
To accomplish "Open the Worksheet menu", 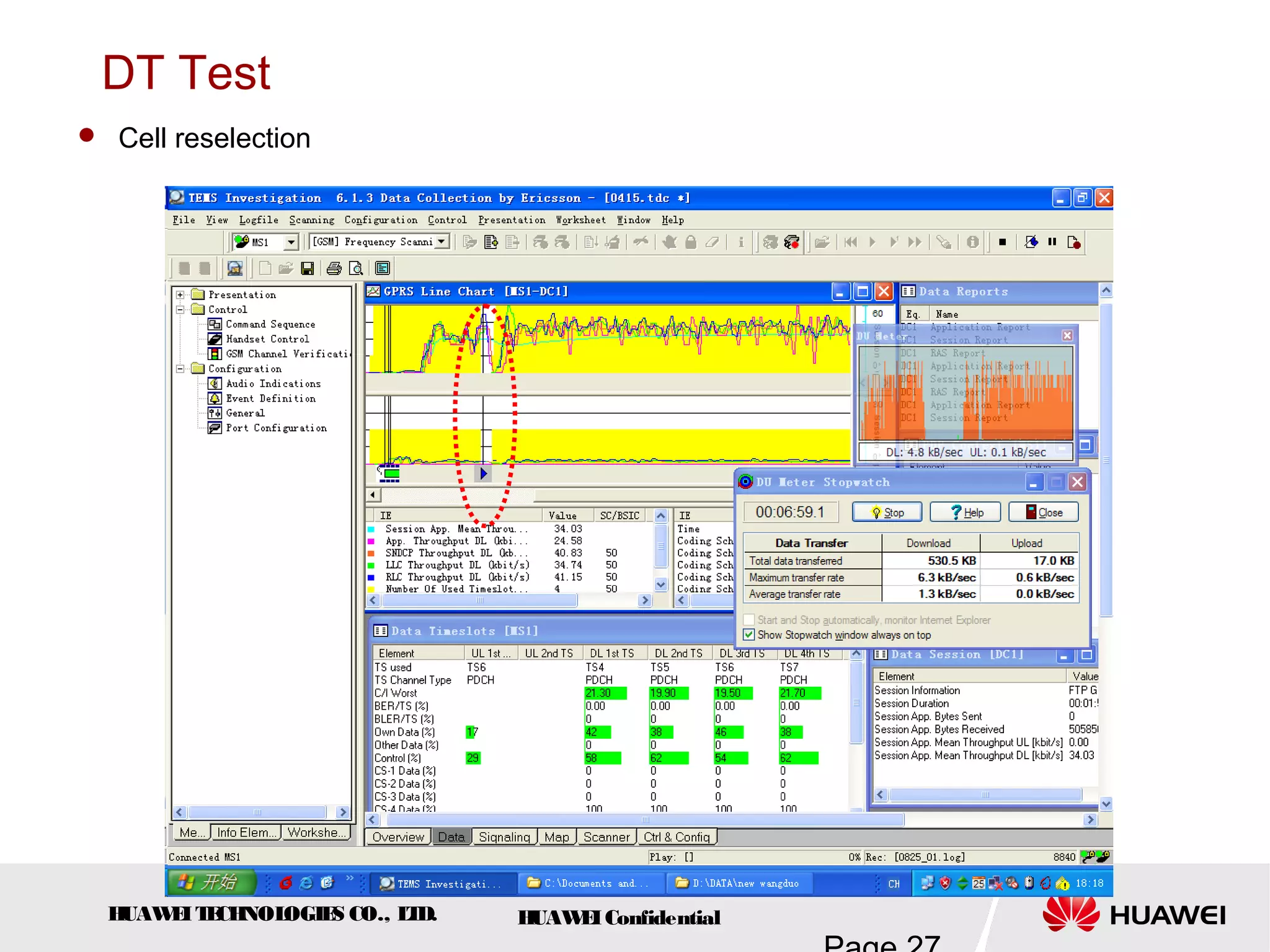I will point(580,220).
